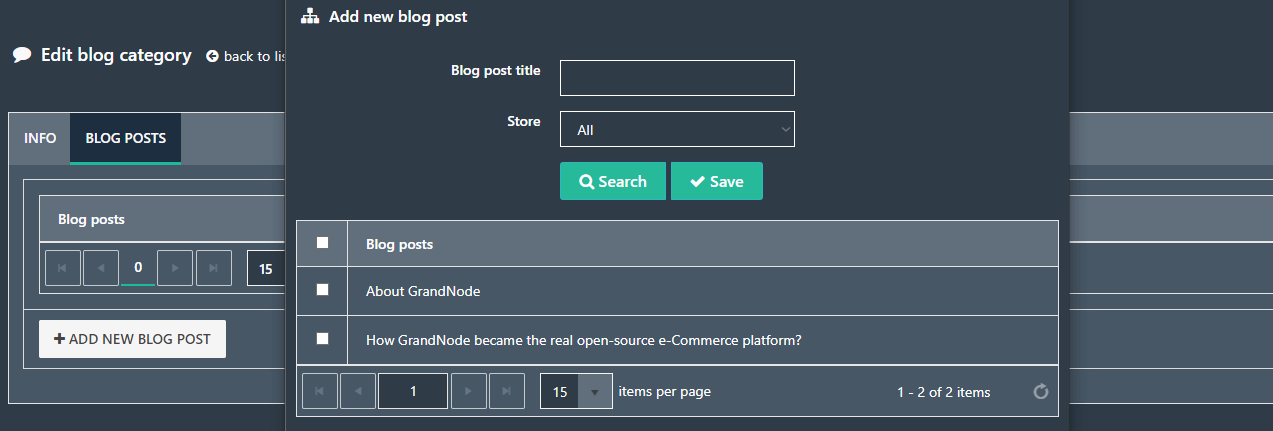This screenshot has width=1273, height=431.
Task: Check the About GrandNode blog post
Action: click(322, 290)
